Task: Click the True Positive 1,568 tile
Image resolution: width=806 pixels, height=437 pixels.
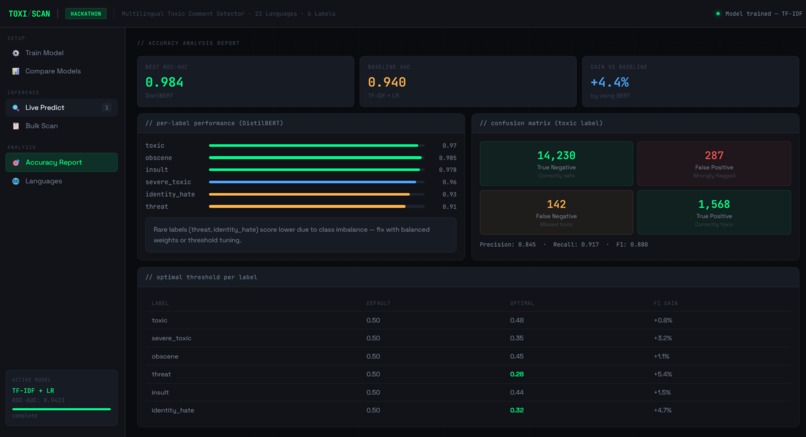Action: (714, 212)
